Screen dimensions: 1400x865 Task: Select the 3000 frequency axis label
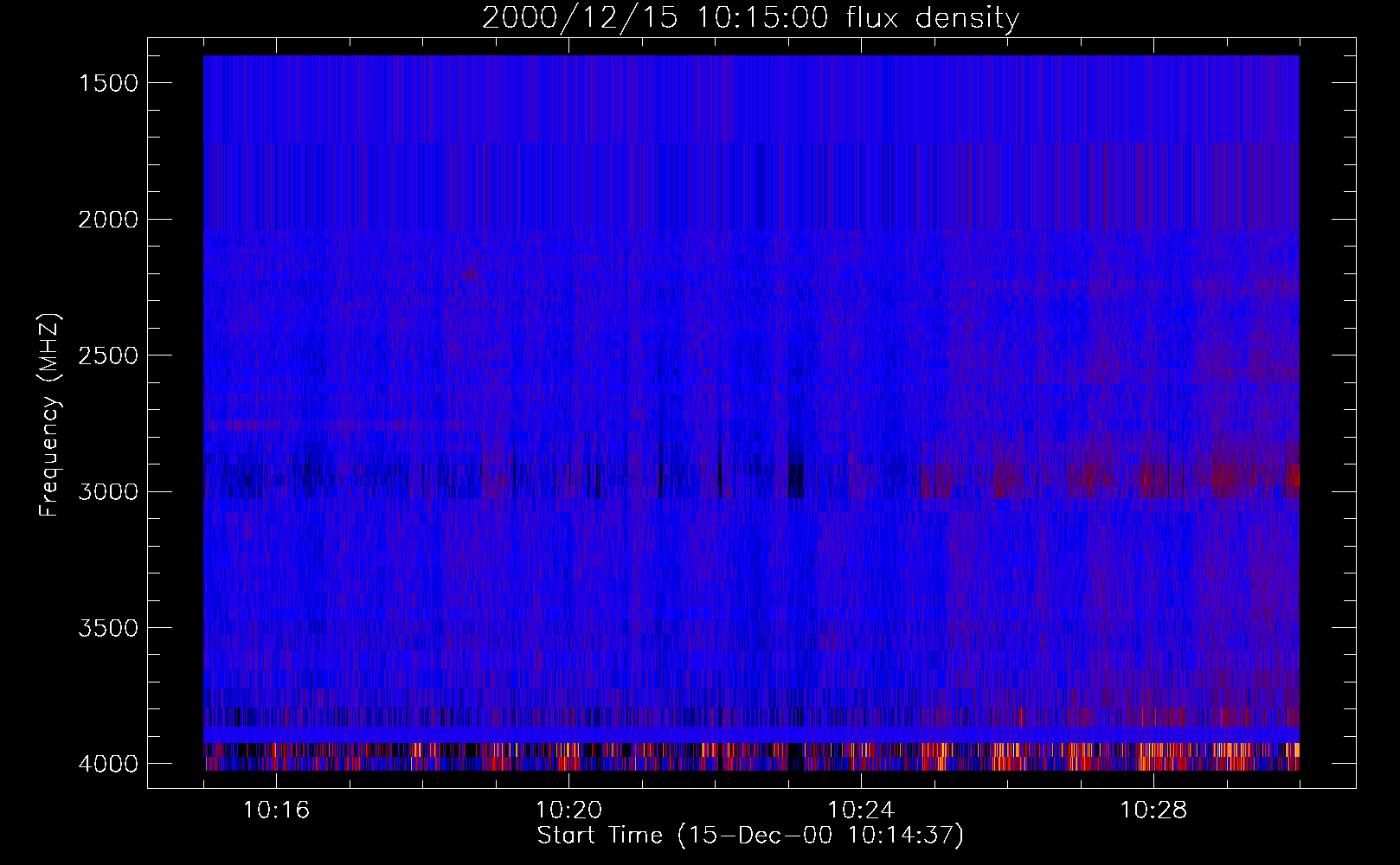coord(108,492)
